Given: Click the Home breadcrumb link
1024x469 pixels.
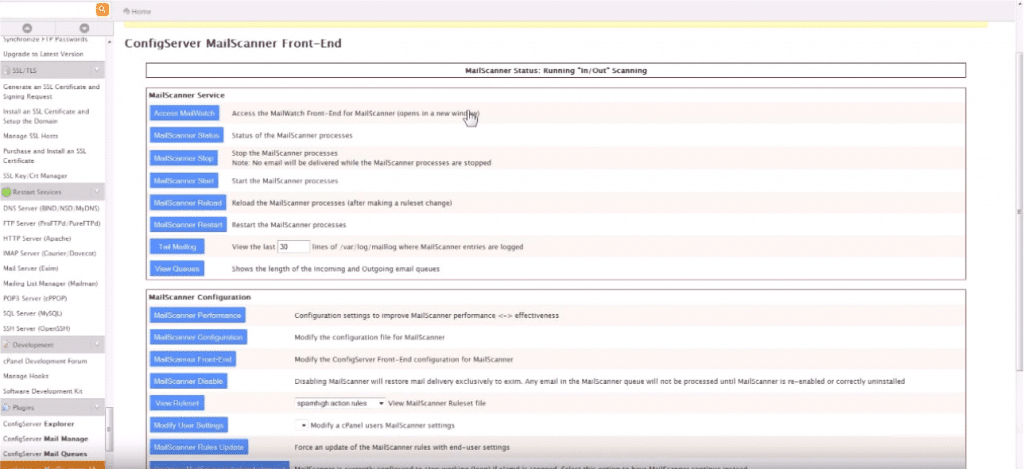Looking at the screenshot, I should click(141, 12).
